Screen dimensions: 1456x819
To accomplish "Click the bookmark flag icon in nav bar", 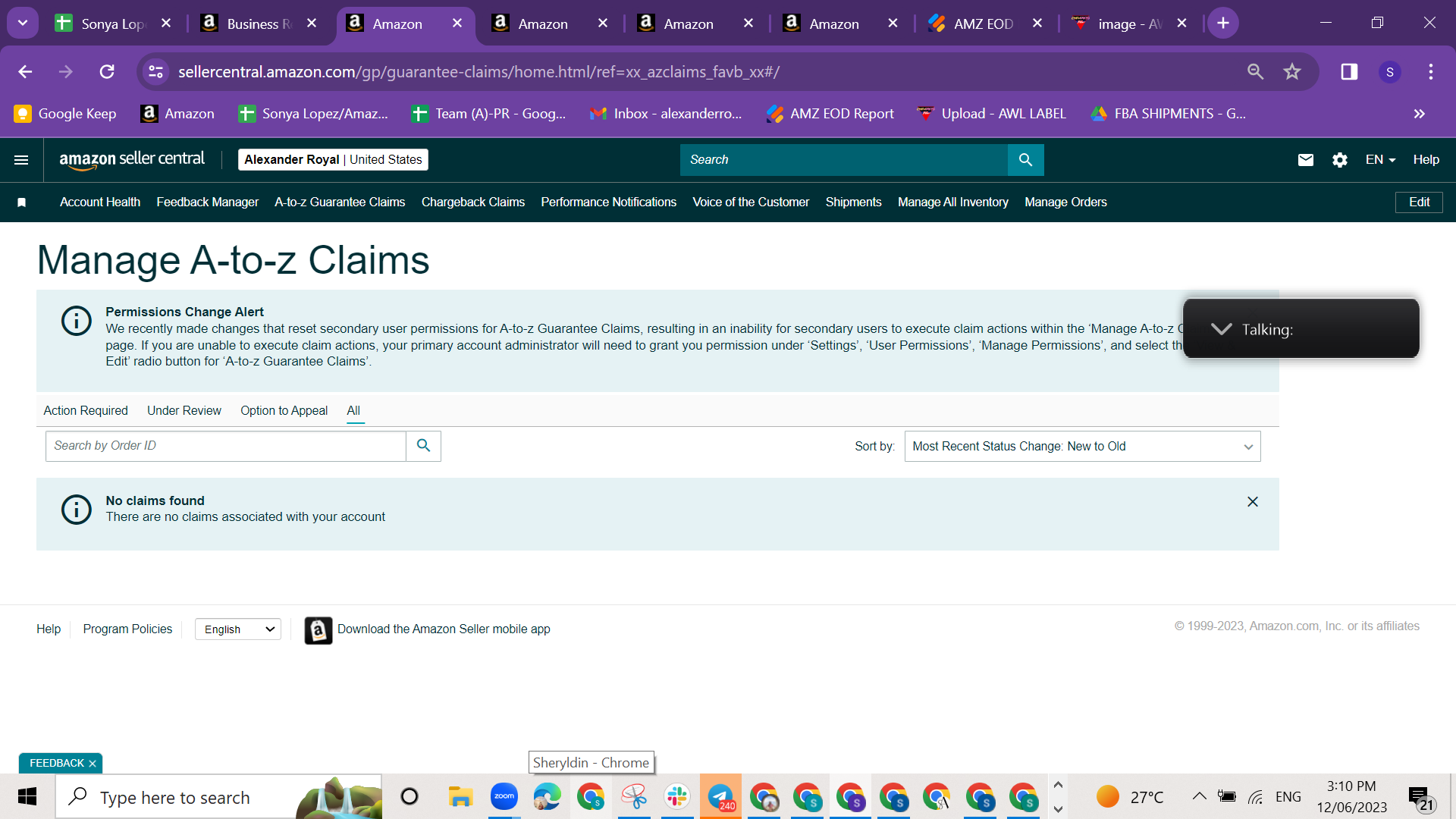I will 22,202.
